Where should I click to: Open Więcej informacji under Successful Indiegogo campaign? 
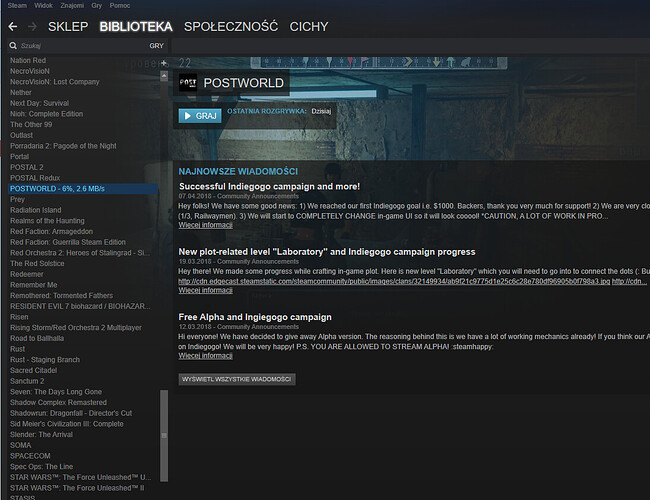tap(206, 225)
